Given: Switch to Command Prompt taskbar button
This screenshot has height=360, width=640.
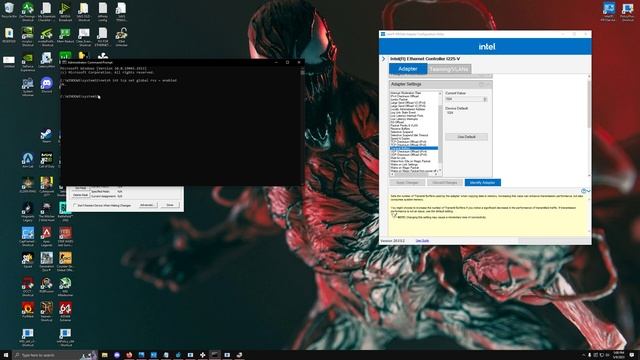Looking at the screenshot, I should pos(215,355).
